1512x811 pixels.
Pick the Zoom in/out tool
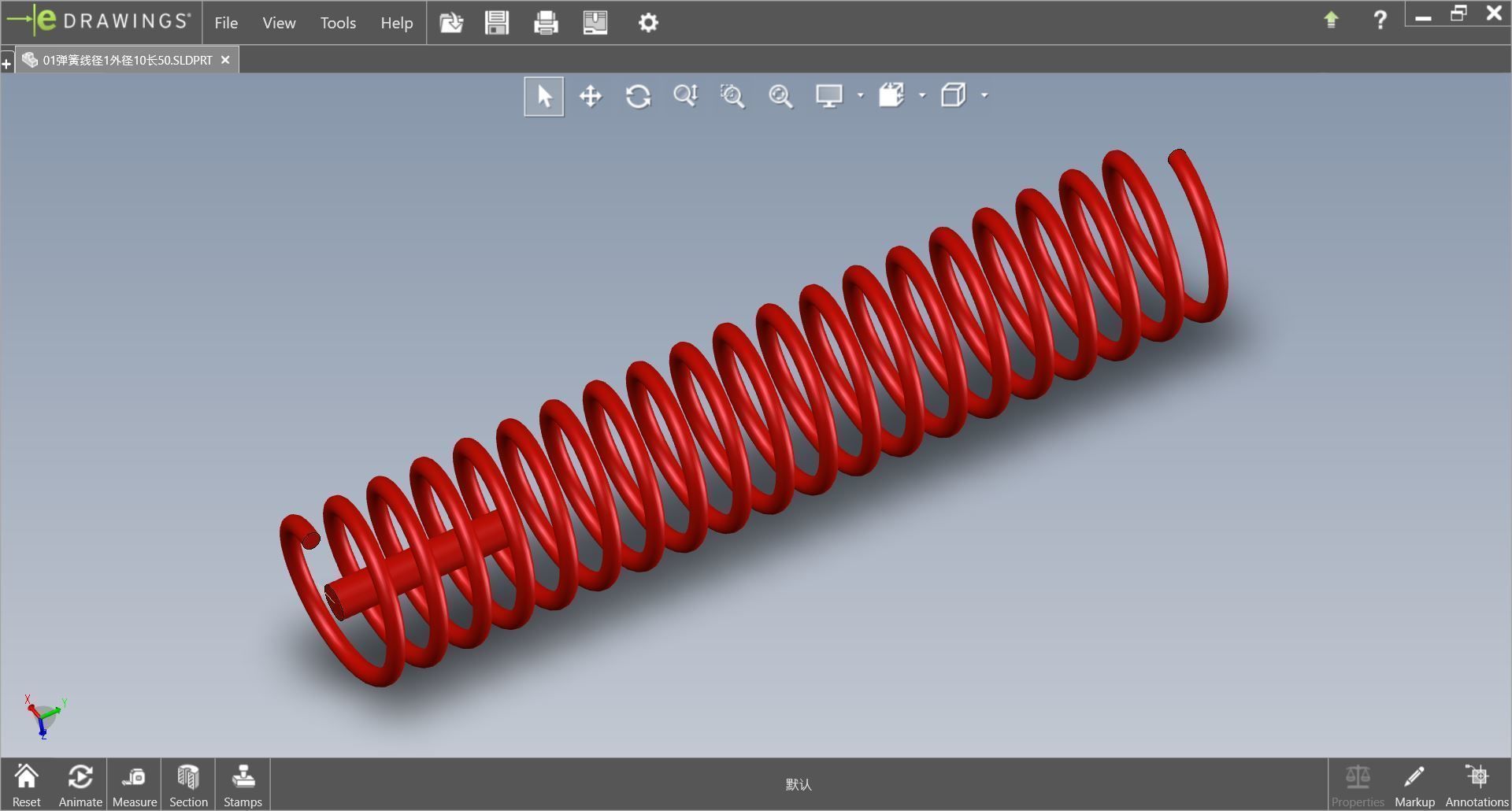pyautogui.click(x=685, y=96)
